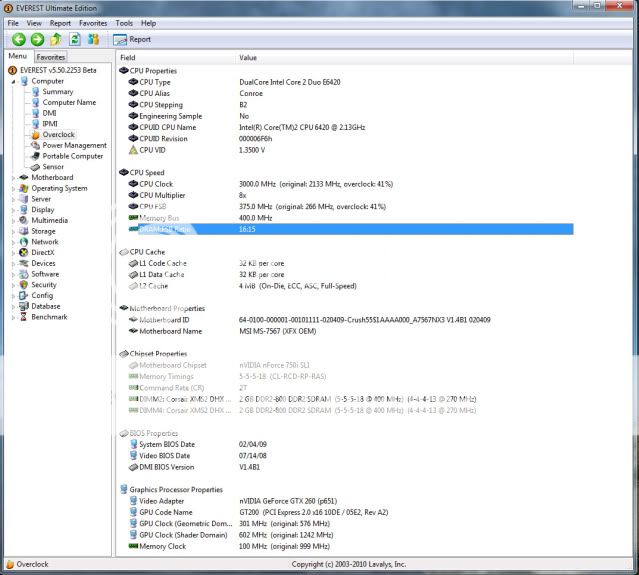Click the Field column header
The width and height of the screenshot is (639, 575).
tap(176, 57)
